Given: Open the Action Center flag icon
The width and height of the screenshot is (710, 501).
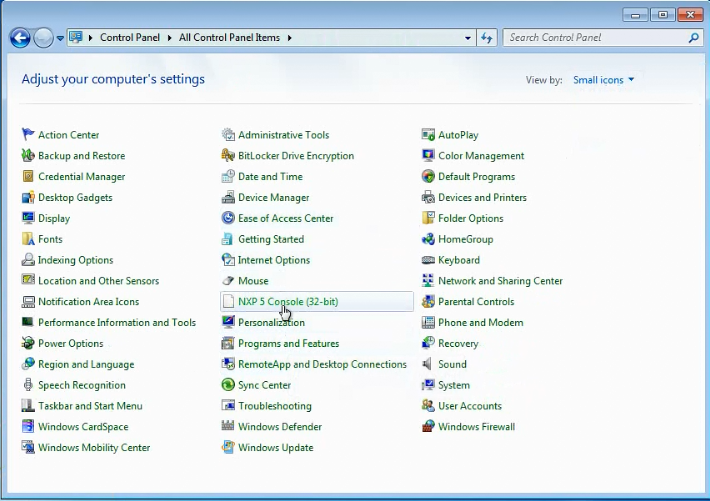Looking at the screenshot, I should (28, 134).
